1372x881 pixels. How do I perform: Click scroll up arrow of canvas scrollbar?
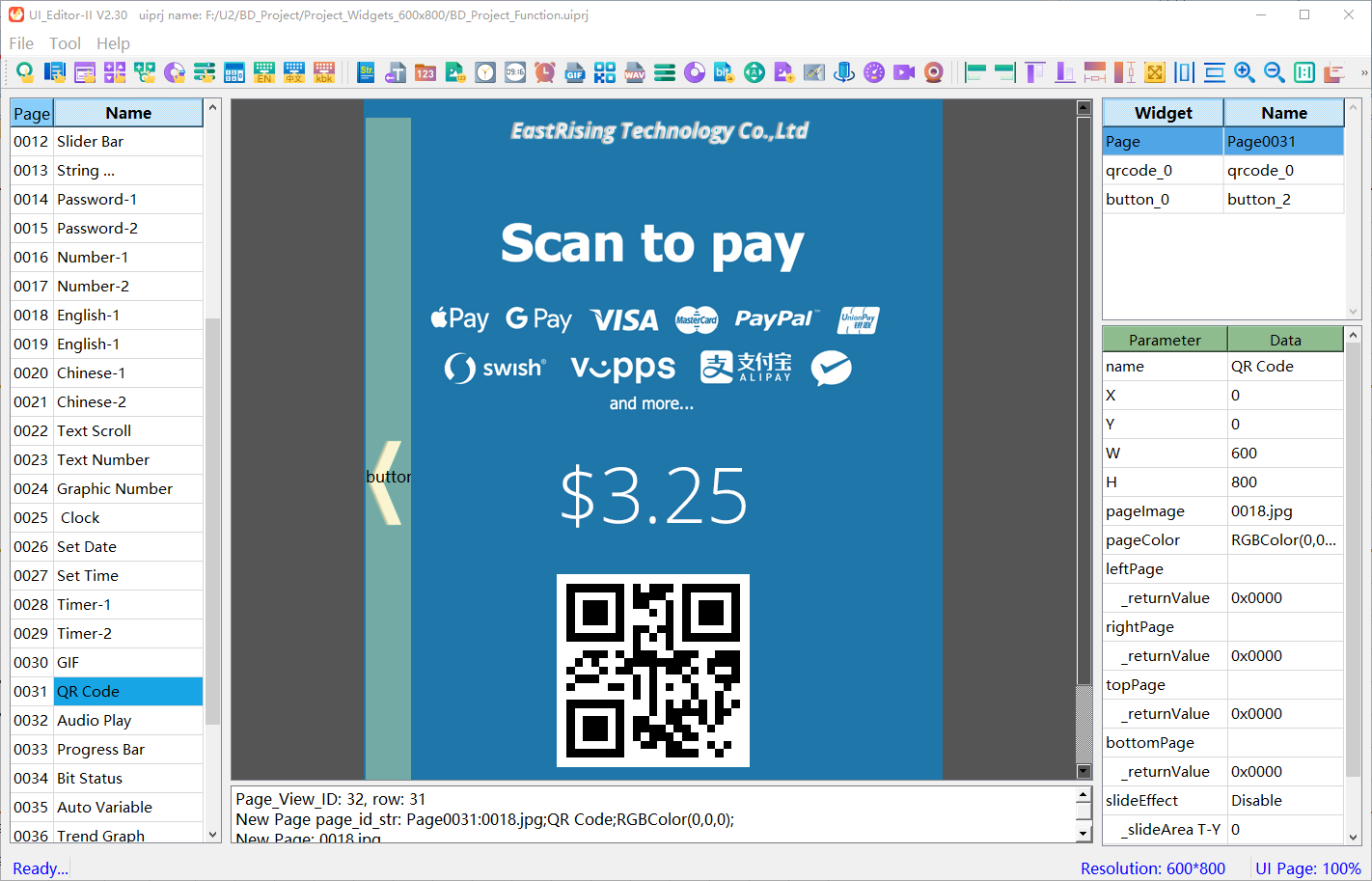[1084, 108]
